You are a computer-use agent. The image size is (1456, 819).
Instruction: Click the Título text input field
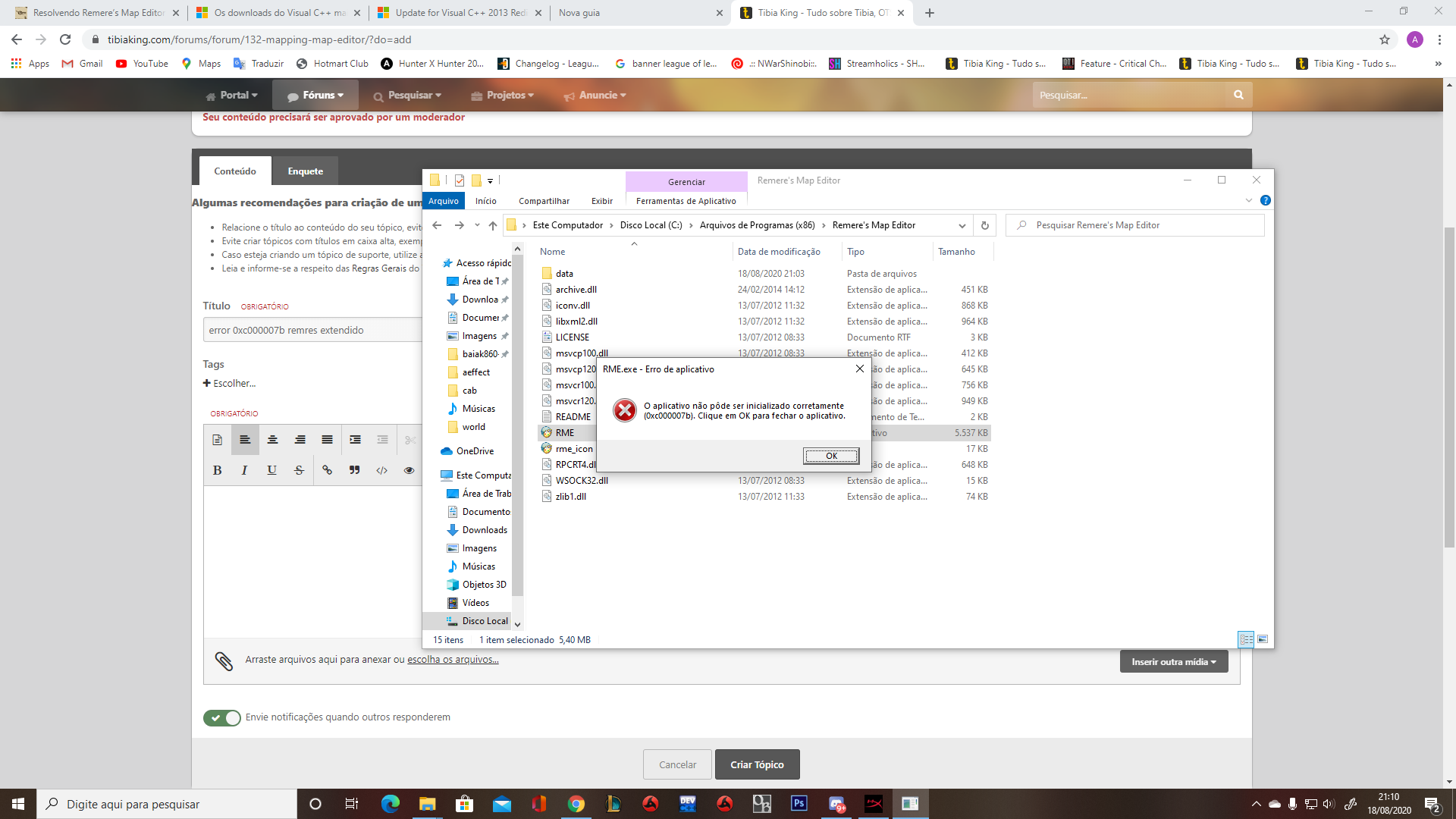312,330
